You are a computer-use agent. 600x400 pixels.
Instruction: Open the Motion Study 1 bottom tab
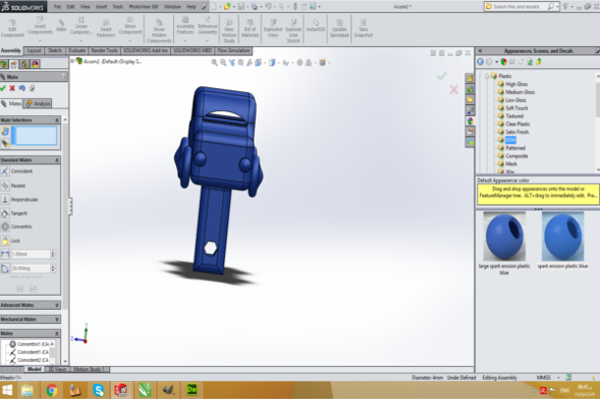pos(87,369)
